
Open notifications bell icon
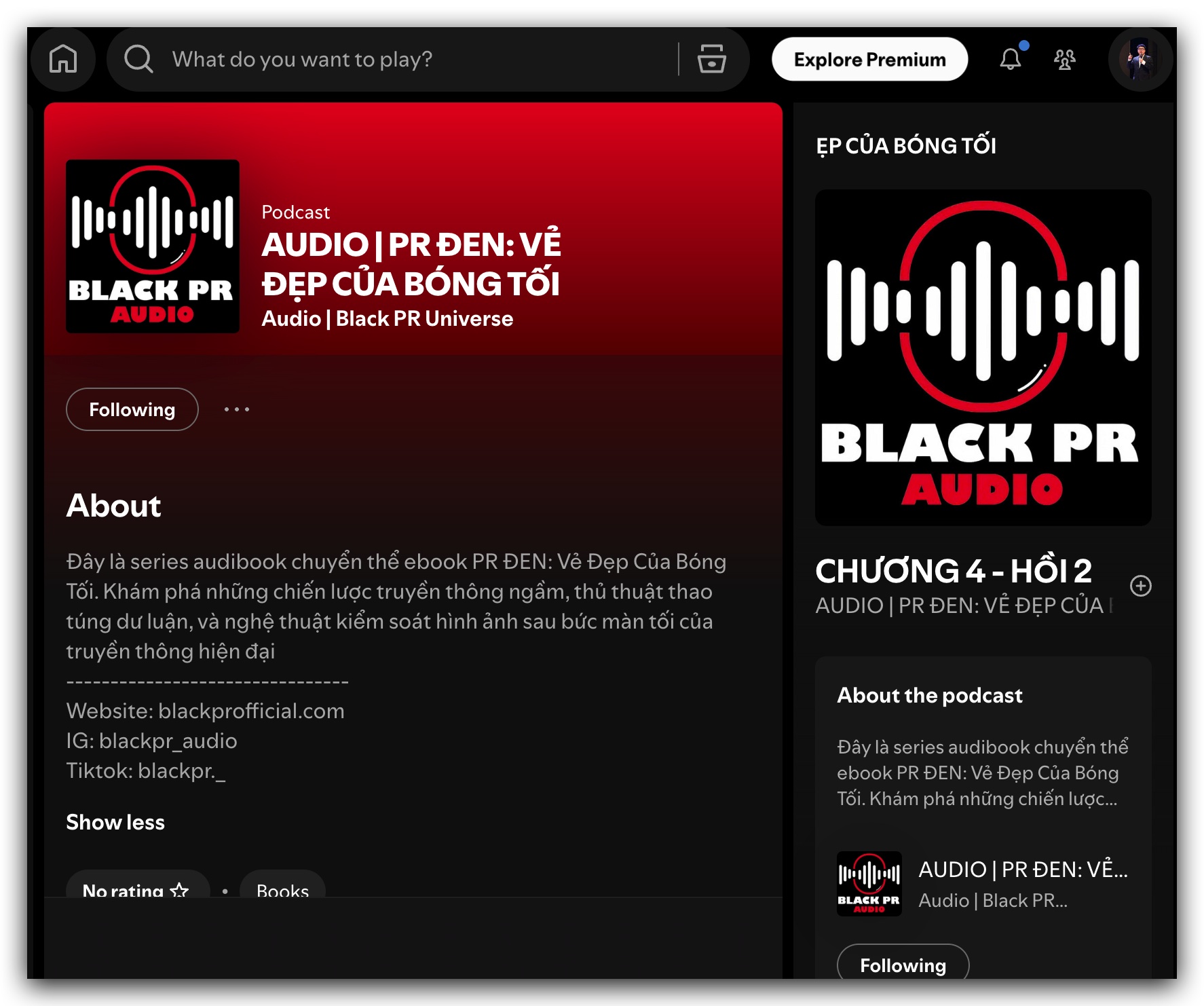1010,59
